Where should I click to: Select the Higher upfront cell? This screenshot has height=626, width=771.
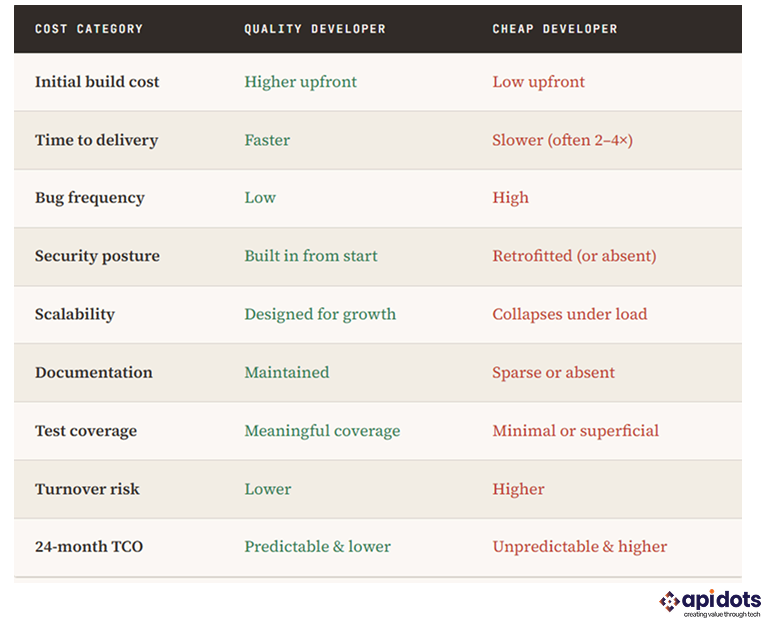pos(300,82)
